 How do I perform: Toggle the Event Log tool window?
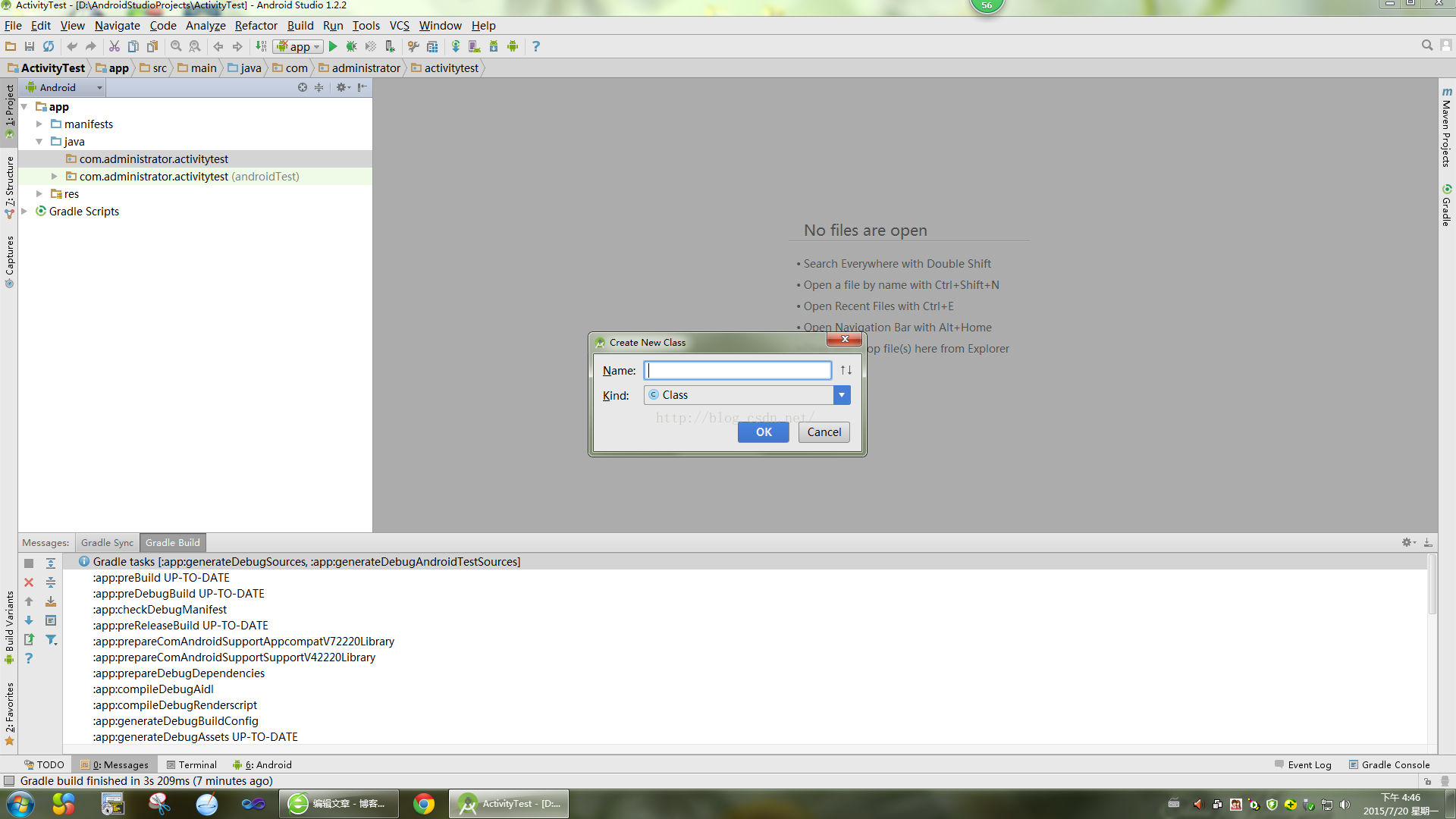tap(1304, 764)
